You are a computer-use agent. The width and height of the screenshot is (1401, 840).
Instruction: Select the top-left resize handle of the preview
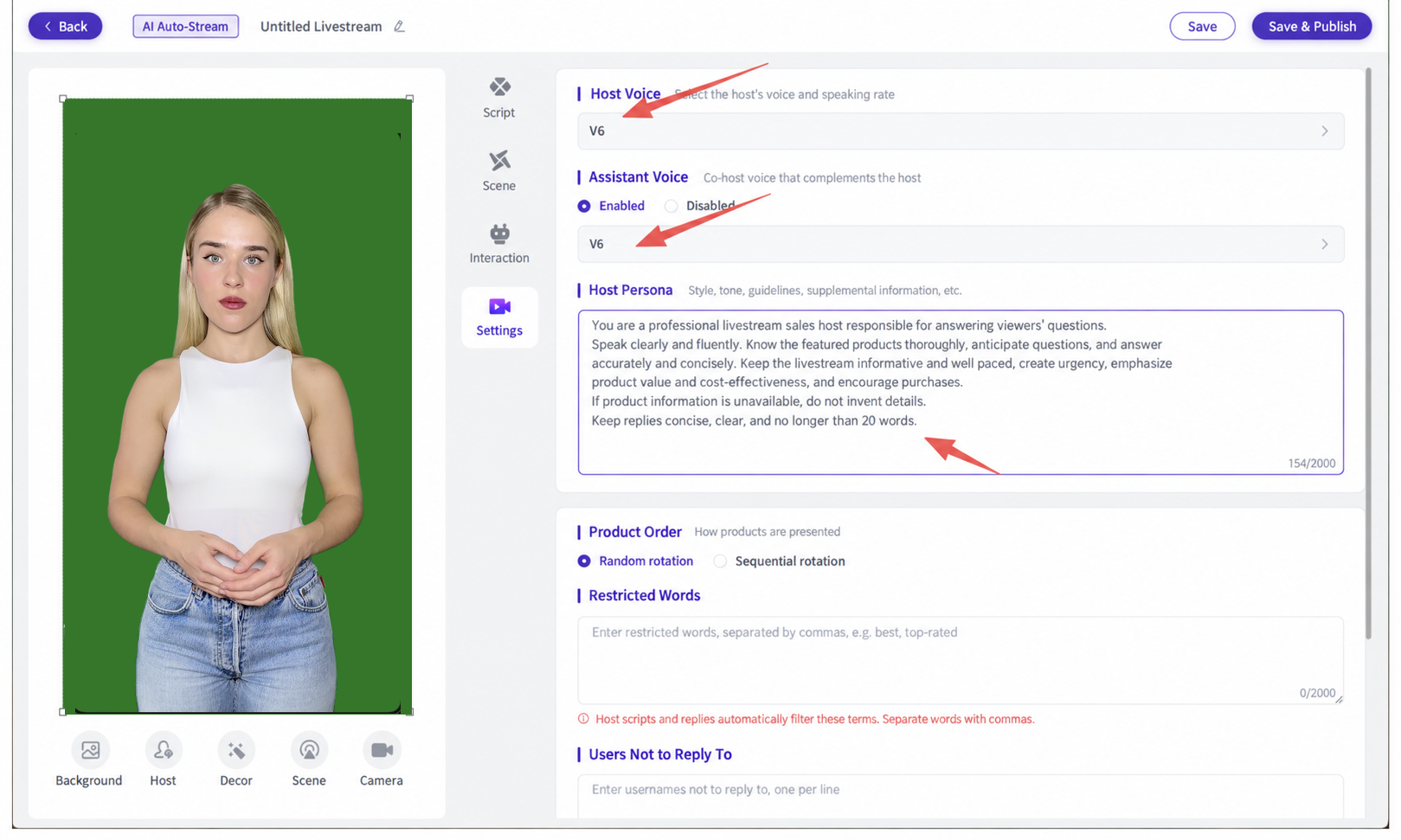tap(62, 99)
